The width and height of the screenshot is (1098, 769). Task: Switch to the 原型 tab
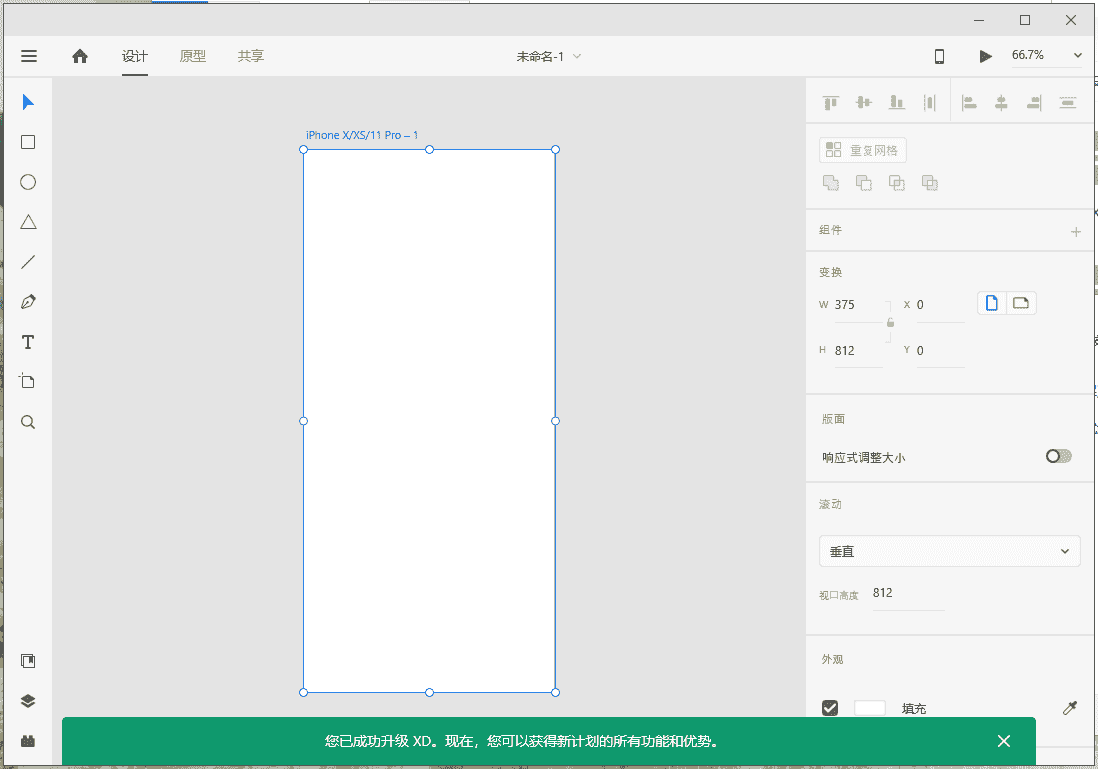pyautogui.click(x=193, y=56)
